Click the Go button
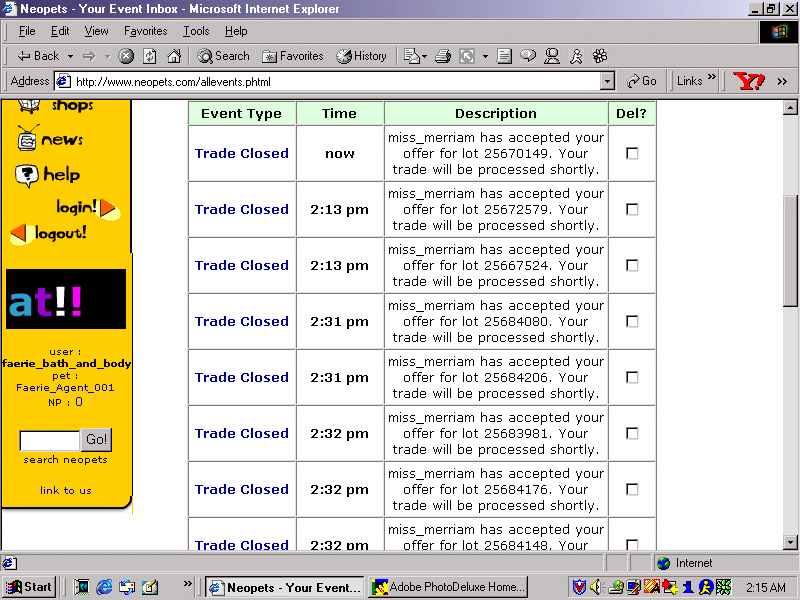This screenshot has width=800, height=600. (x=642, y=81)
